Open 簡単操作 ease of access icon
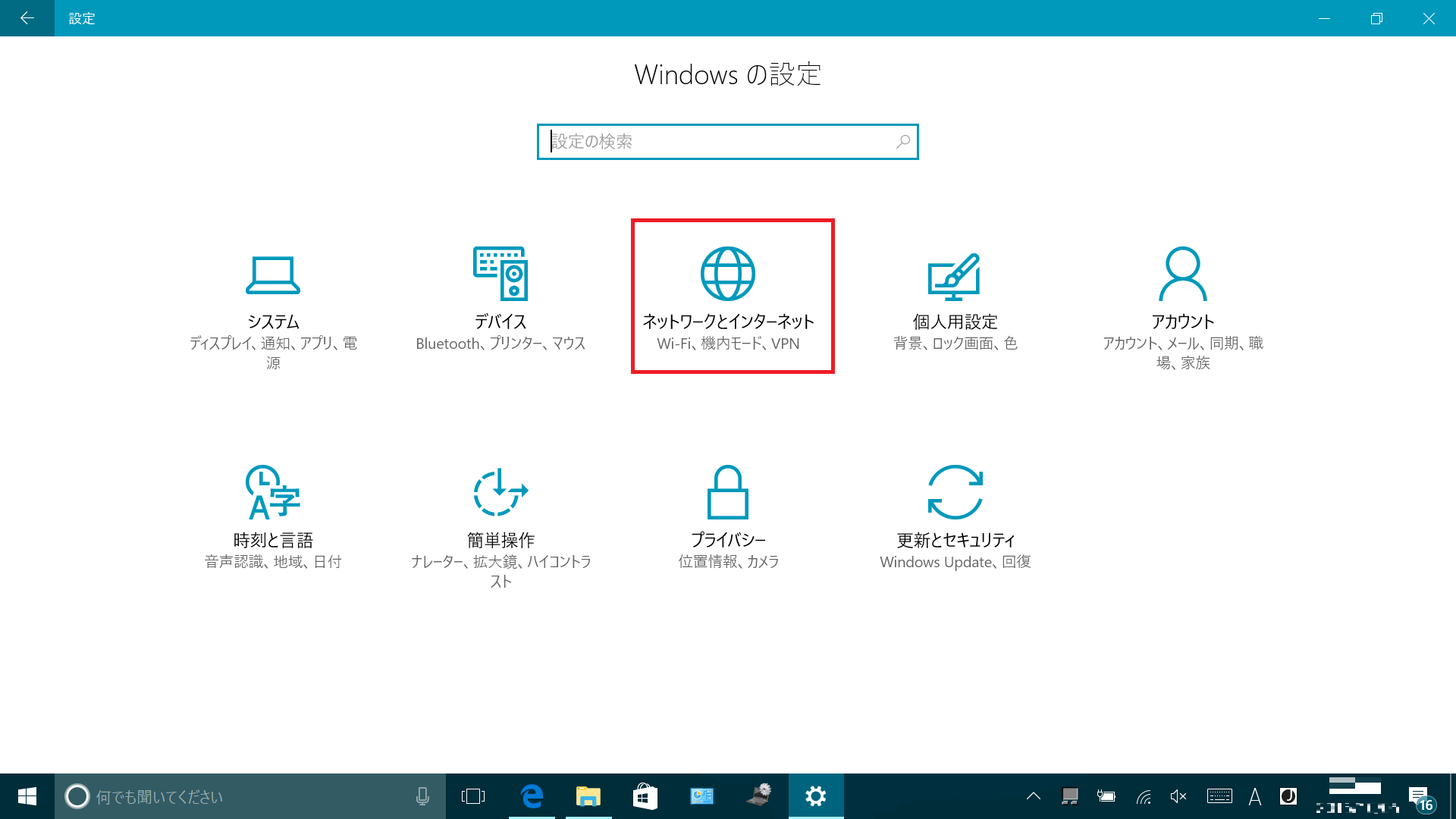The width and height of the screenshot is (1456, 819). tap(500, 492)
